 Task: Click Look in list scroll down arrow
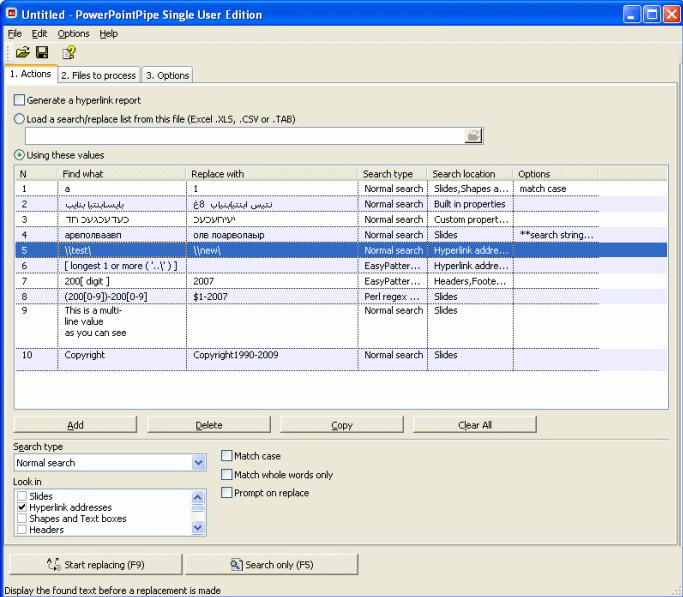(198, 528)
